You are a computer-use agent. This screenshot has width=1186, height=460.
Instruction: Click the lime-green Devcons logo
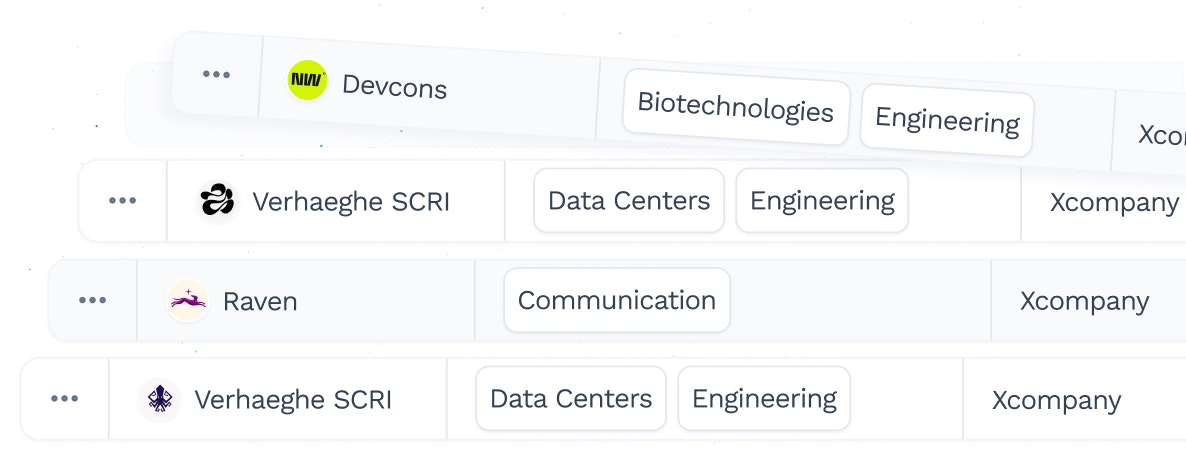click(x=307, y=80)
